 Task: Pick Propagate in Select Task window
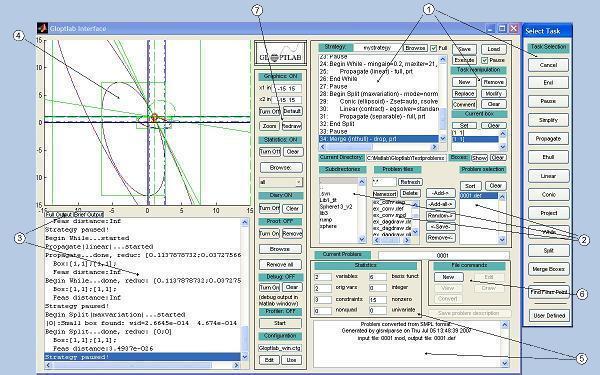pos(548,139)
